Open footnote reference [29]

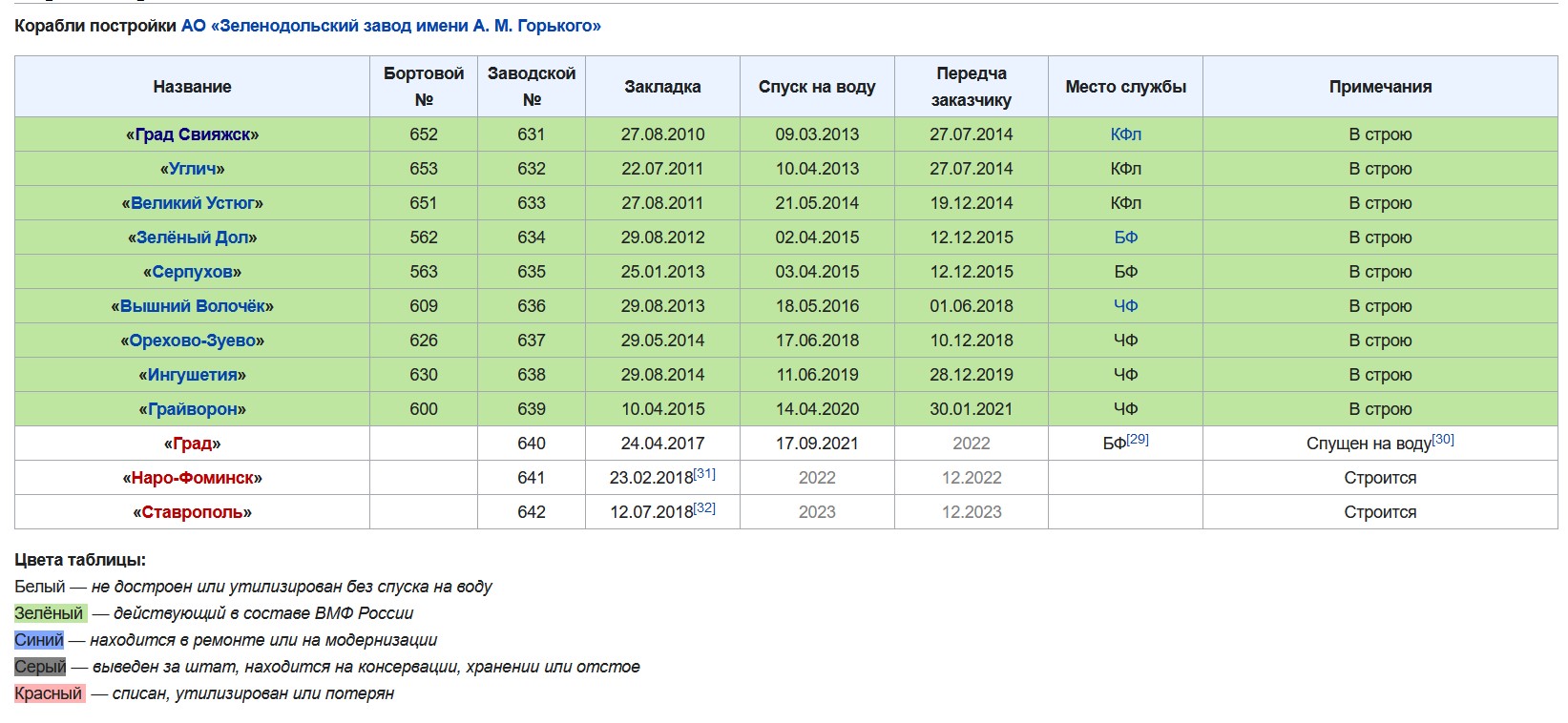1138,439
